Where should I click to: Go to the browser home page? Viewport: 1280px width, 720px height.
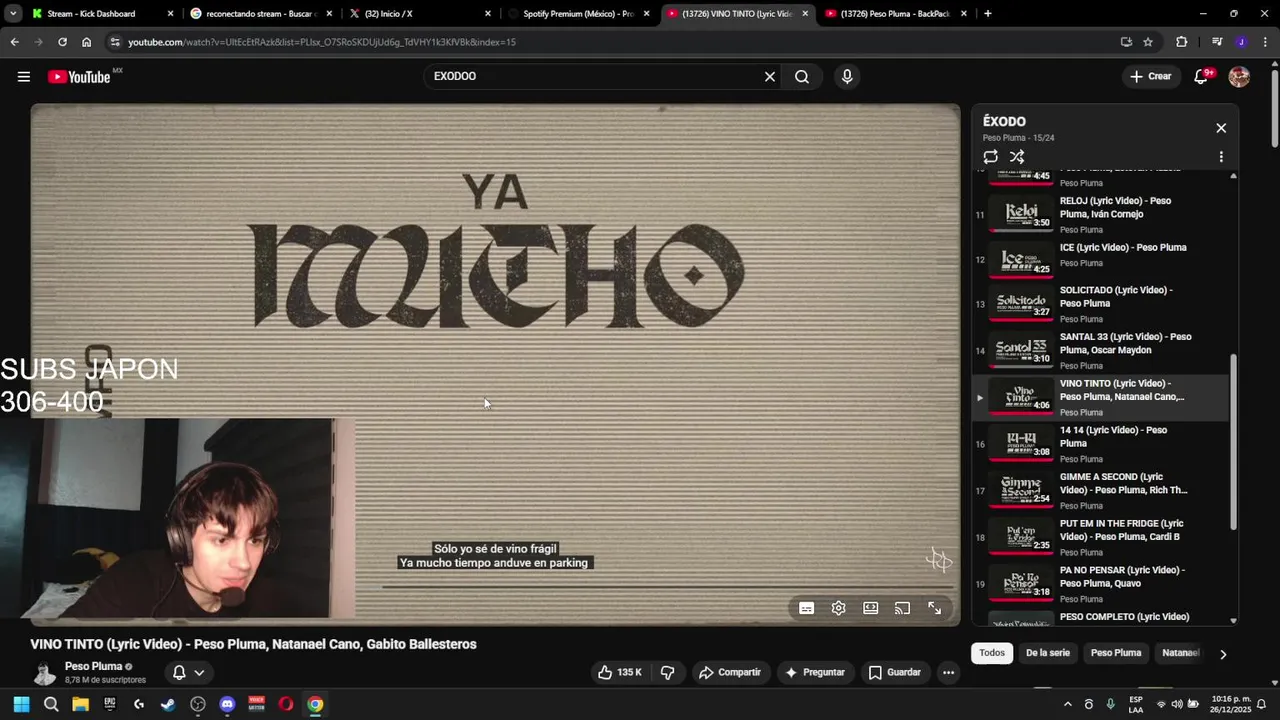point(86,42)
